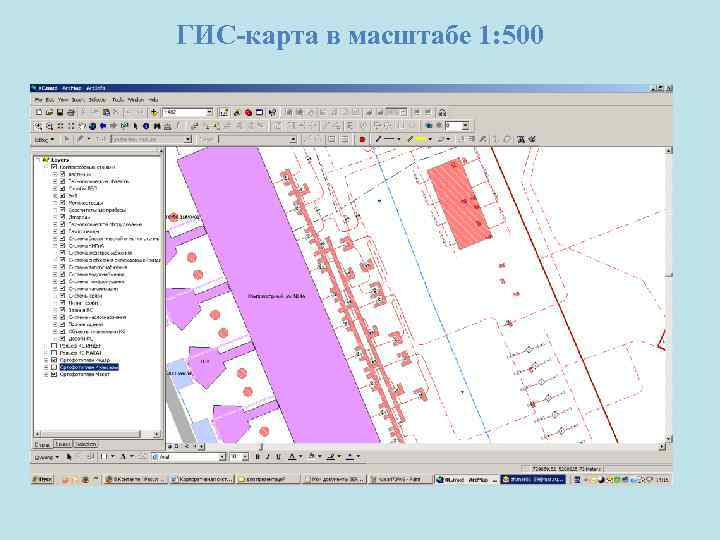
Task: Open the Drawing dropdown menu
Action: (47, 457)
